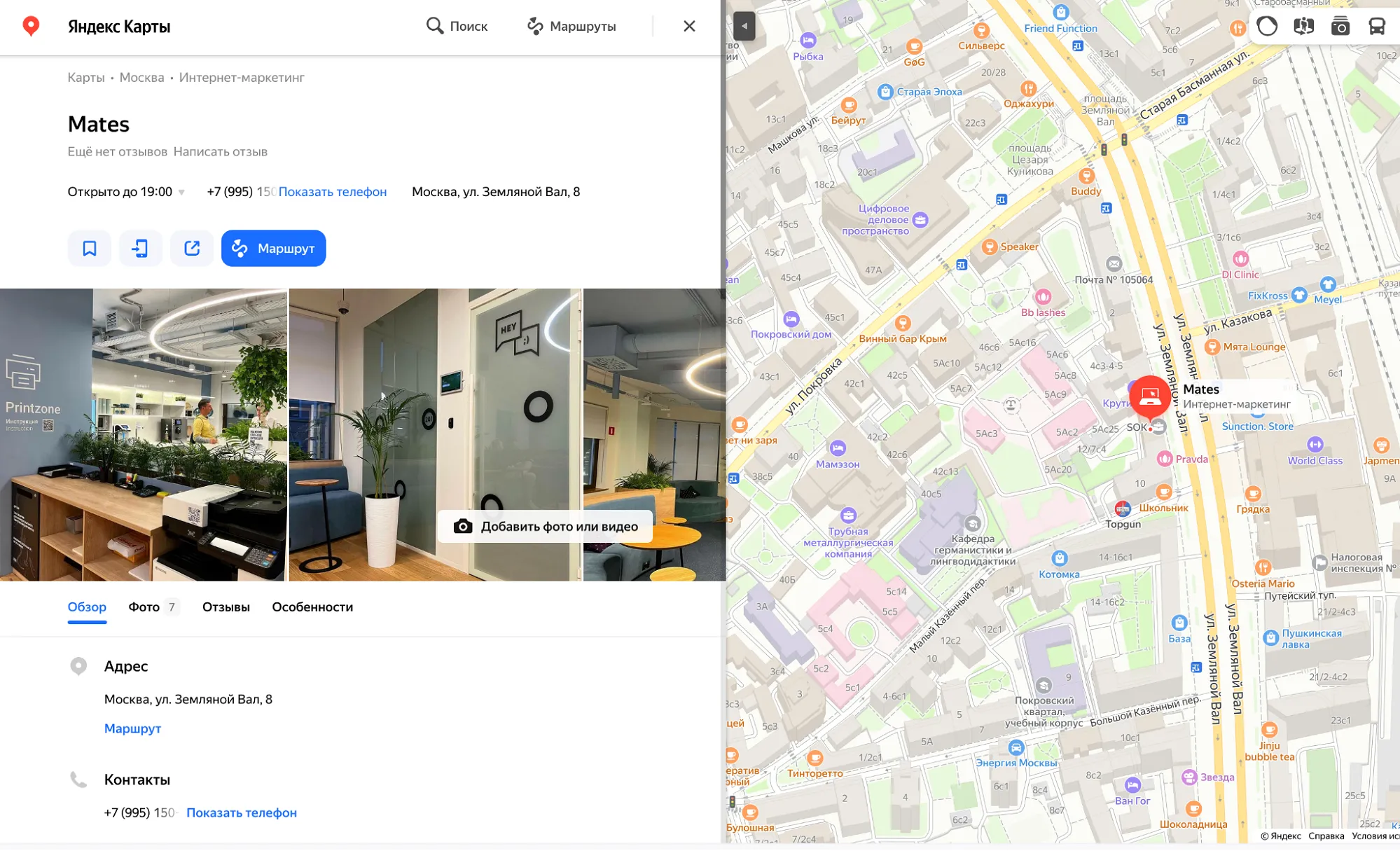Open the round Alice assistant icon
Screen dimensions: 1400x851
click(1267, 26)
